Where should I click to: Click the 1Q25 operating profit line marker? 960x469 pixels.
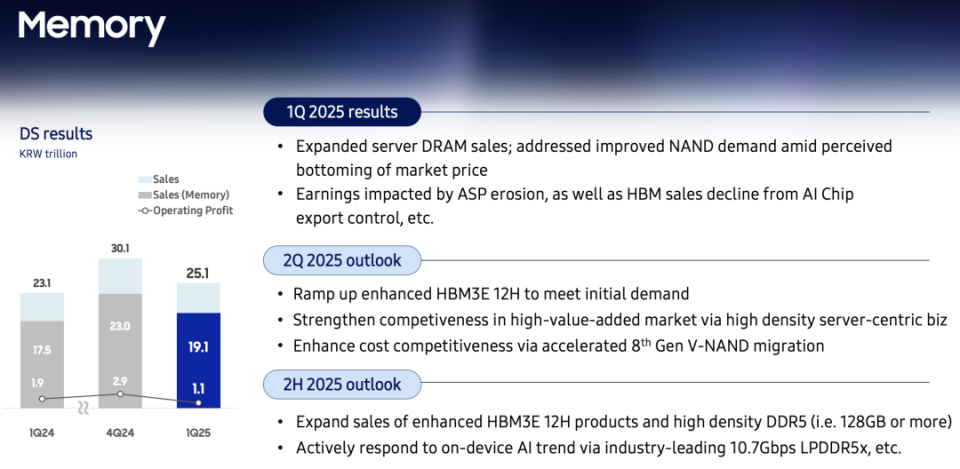point(198,403)
